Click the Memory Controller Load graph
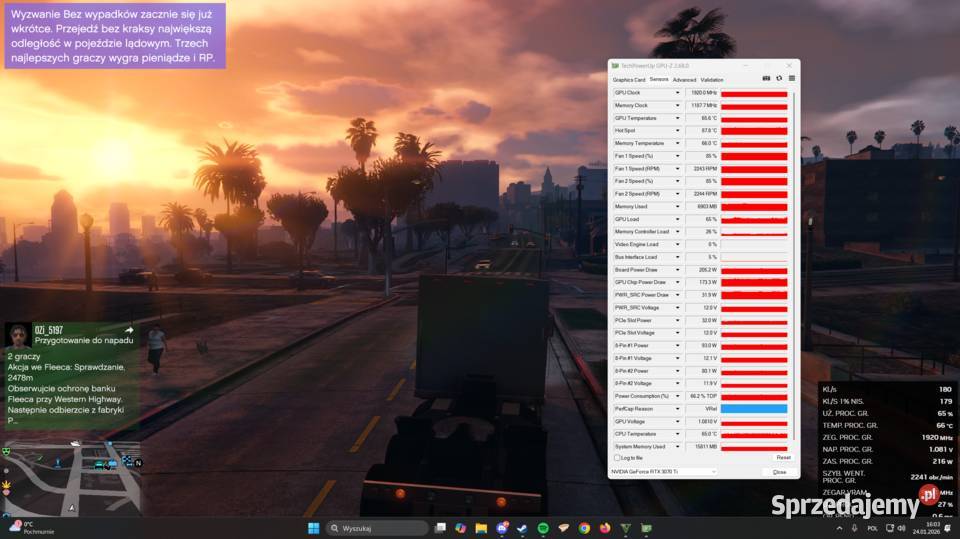Viewport: 960px width, 539px height. (x=754, y=232)
